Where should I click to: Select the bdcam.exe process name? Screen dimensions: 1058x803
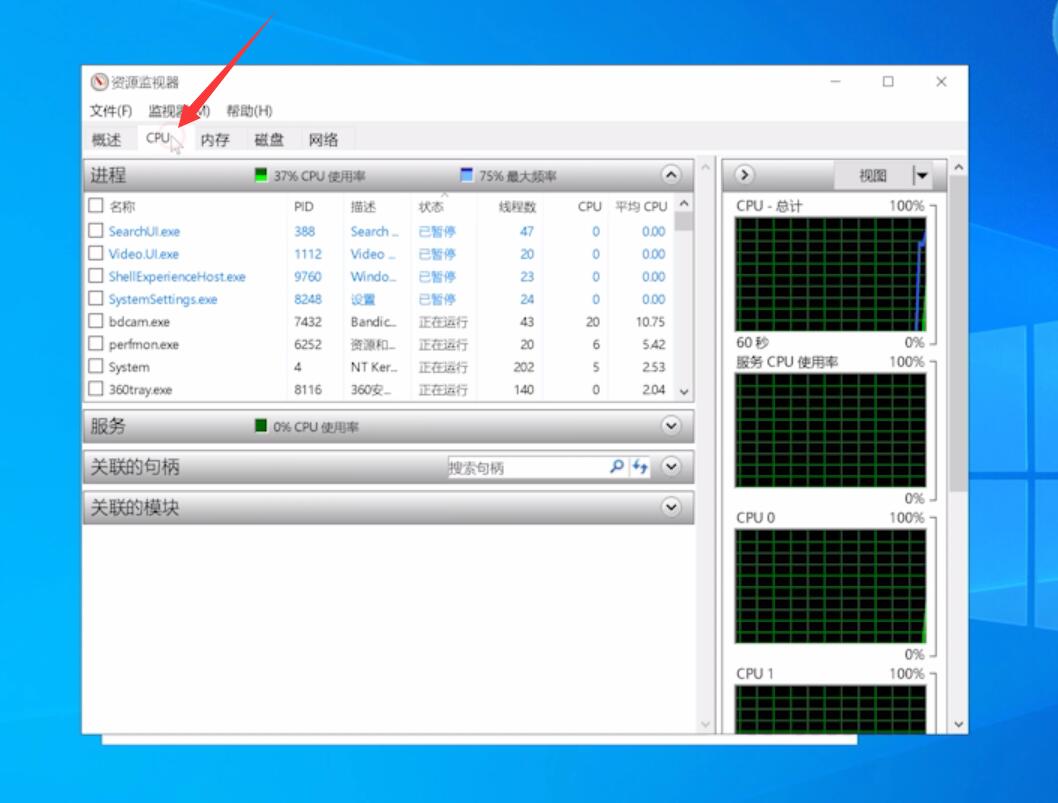[140, 322]
